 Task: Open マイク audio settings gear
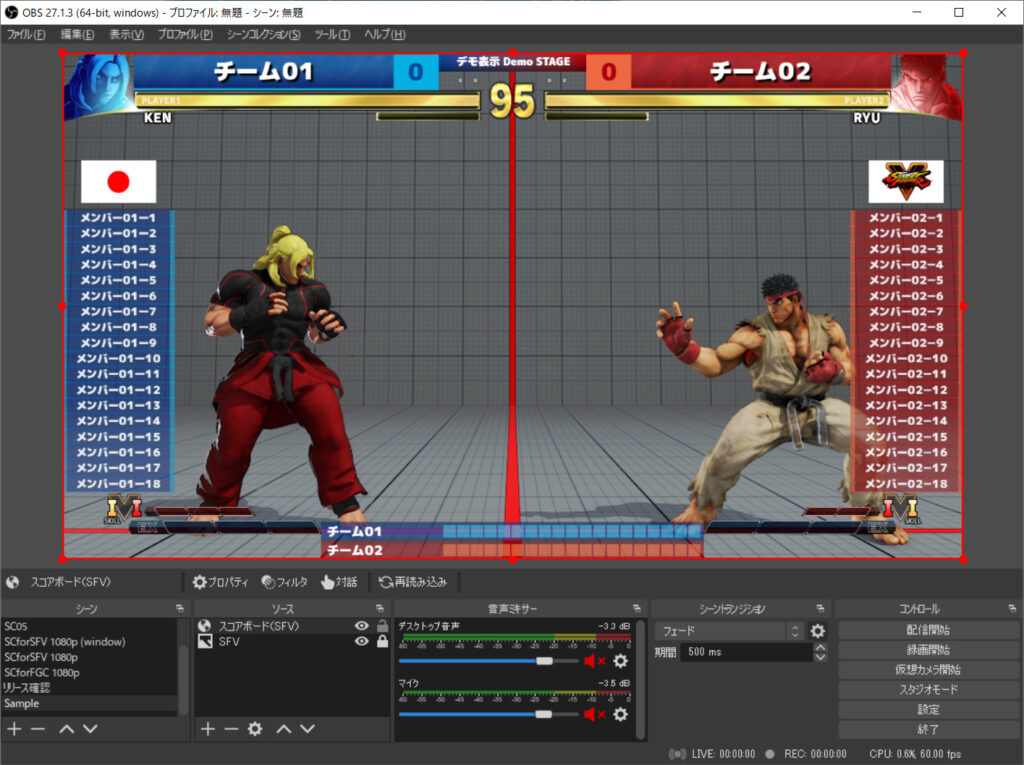[x=620, y=714]
